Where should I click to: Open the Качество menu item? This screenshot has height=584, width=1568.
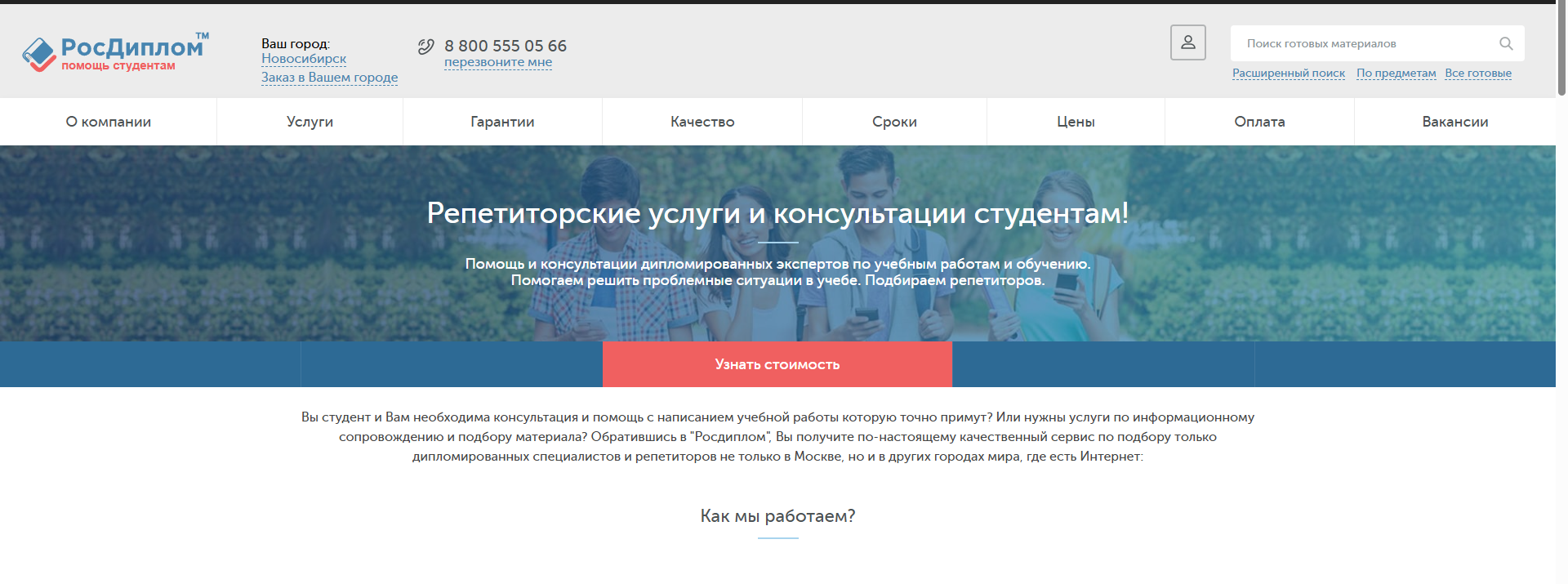point(702,122)
